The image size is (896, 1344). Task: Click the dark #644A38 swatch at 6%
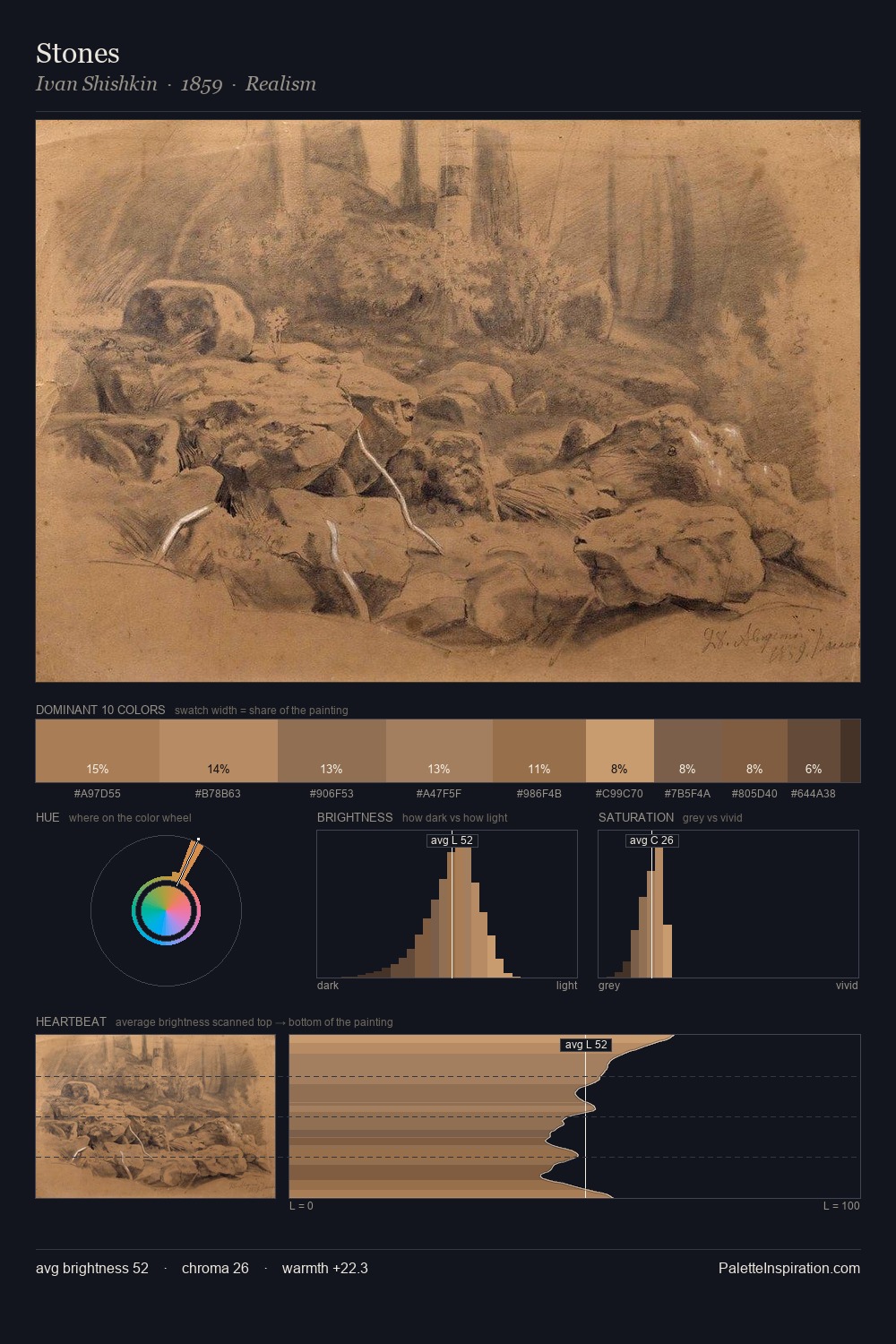pyautogui.click(x=814, y=751)
